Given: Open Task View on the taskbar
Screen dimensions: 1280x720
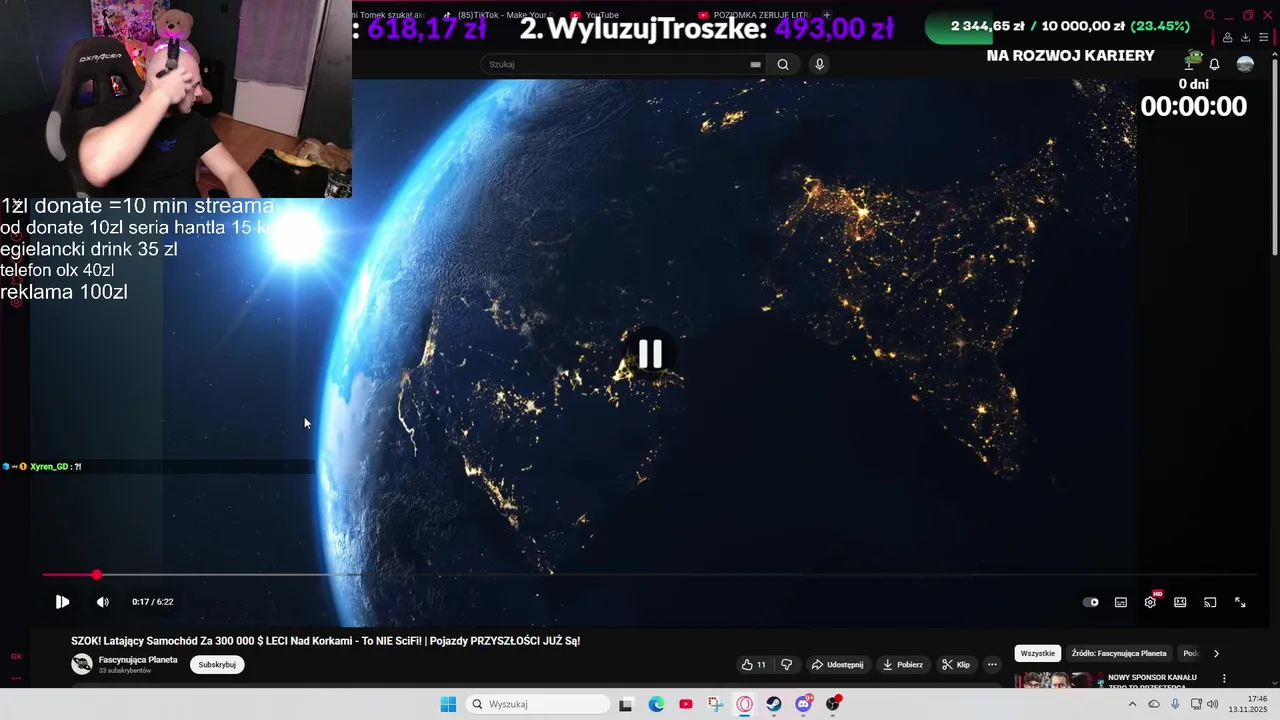Looking at the screenshot, I should click(x=626, y=704).
